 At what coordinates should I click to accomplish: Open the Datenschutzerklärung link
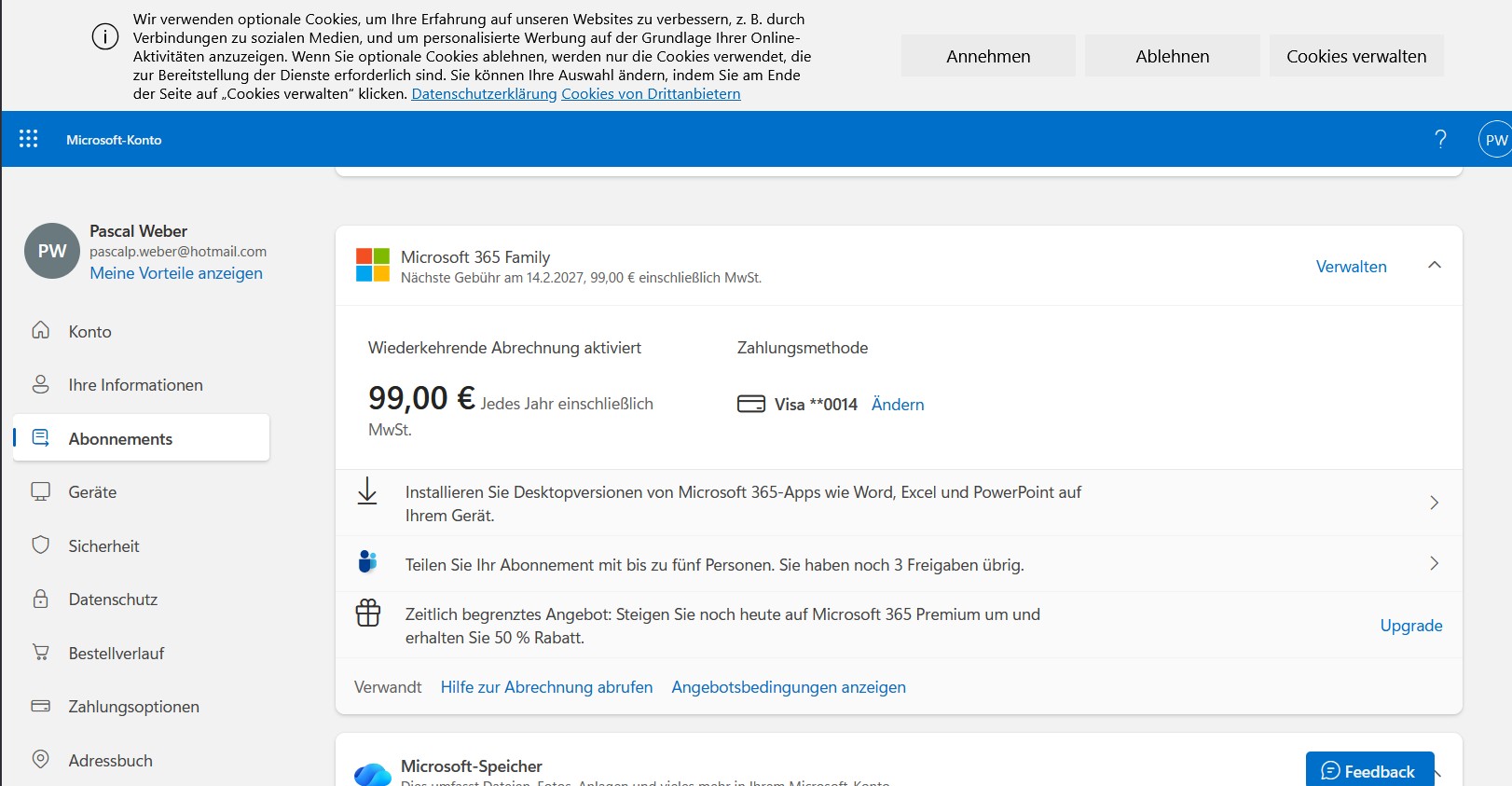[x=484, y=94]
